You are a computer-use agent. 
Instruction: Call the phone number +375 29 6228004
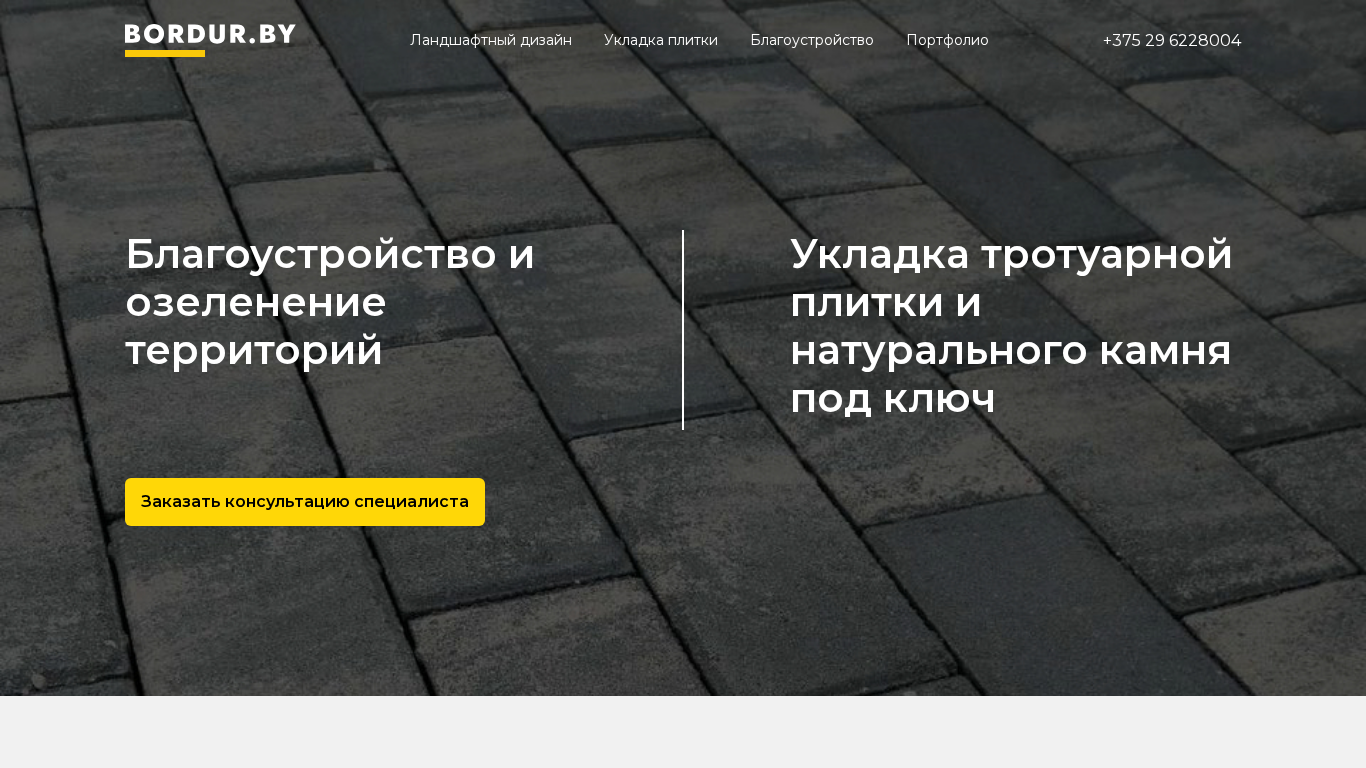tap(1172, 40)
